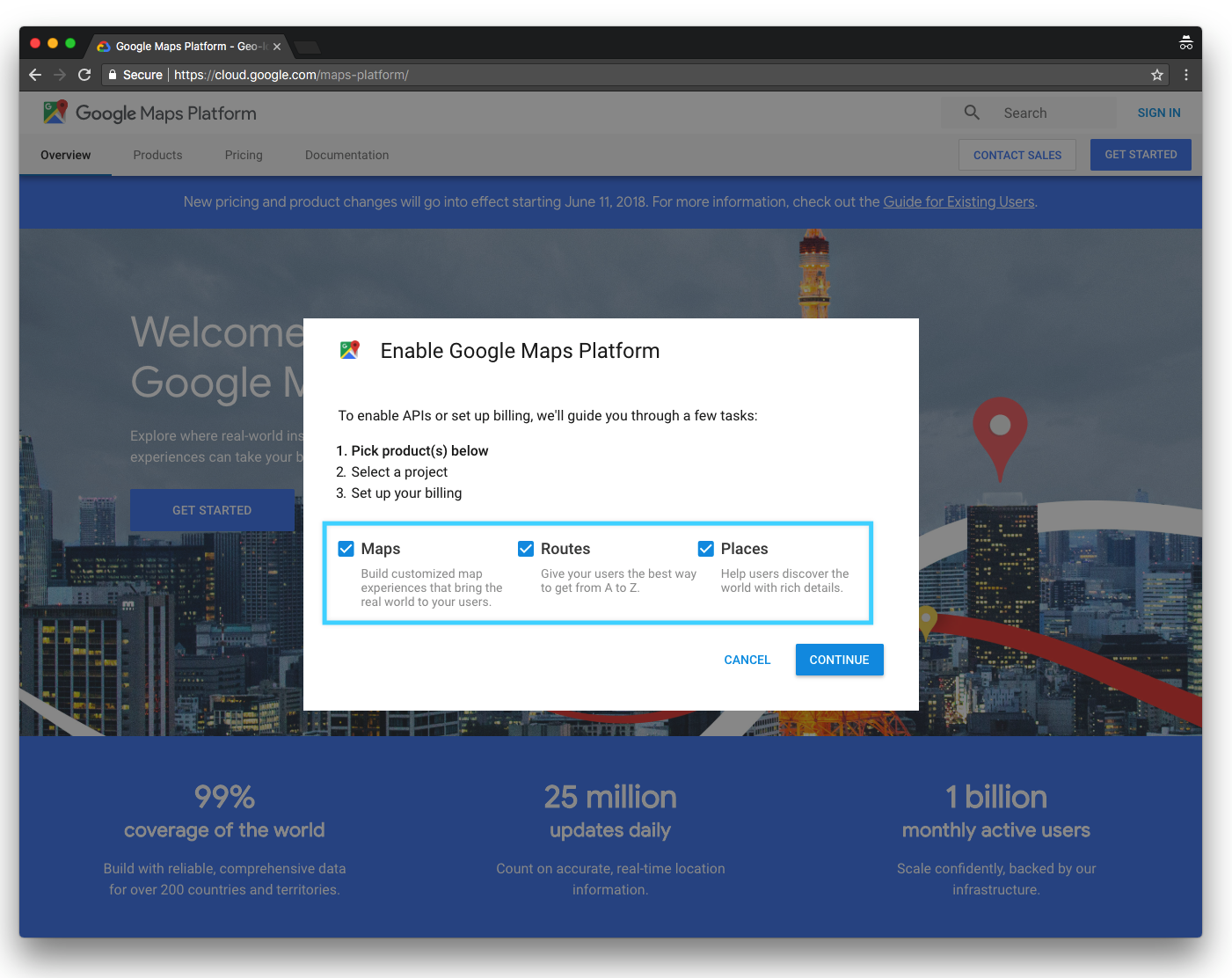This screenshot has width=1232, height=978.
Task: Uncheck the Maps checkbox
Action: [x=346, y=549]
